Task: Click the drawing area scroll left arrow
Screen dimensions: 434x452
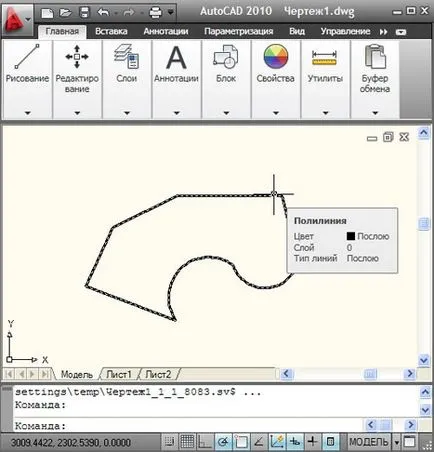Action: (x=286, y=374)
